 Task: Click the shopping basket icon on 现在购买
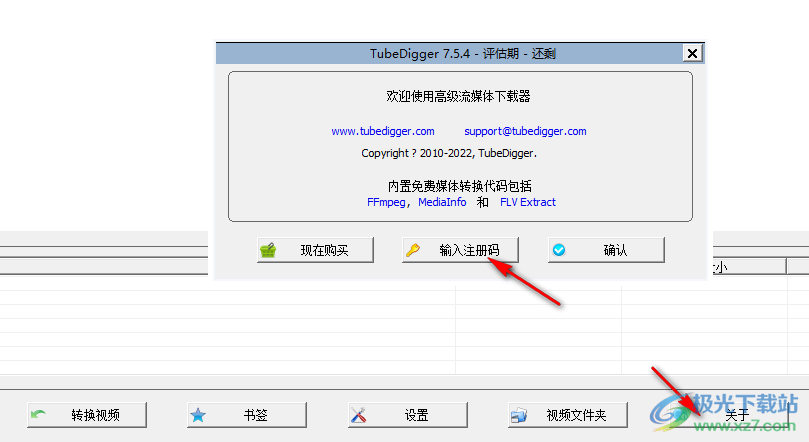click(268, 251)
